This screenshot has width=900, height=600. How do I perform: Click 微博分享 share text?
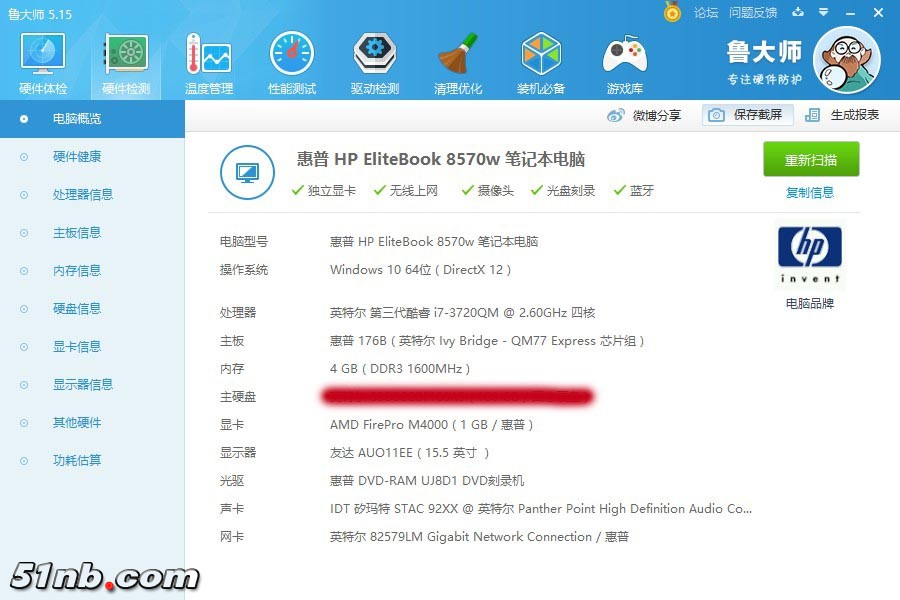657,115
